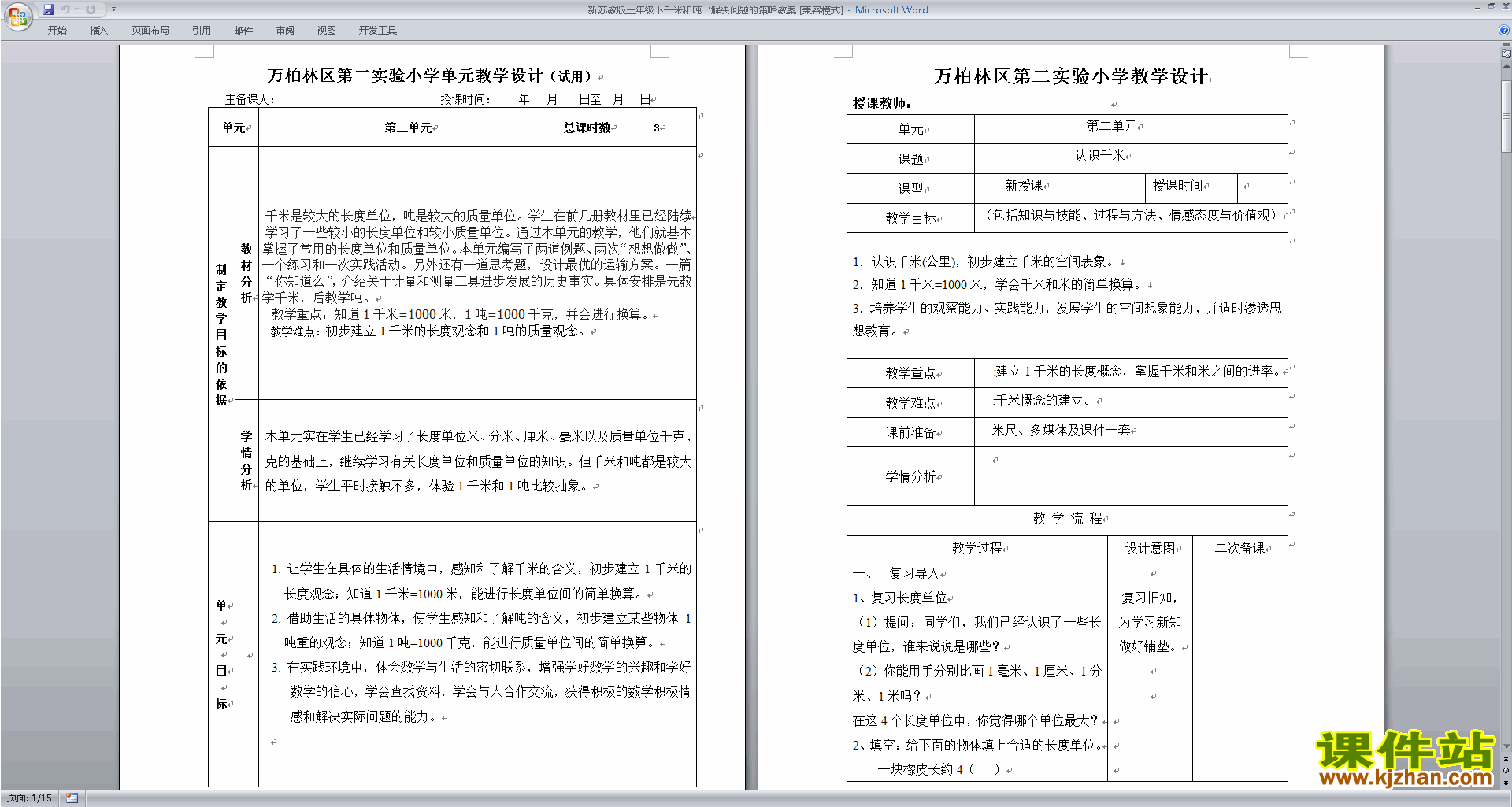
Task: Click the 教学过程 column header
Action: pos(977,548)
